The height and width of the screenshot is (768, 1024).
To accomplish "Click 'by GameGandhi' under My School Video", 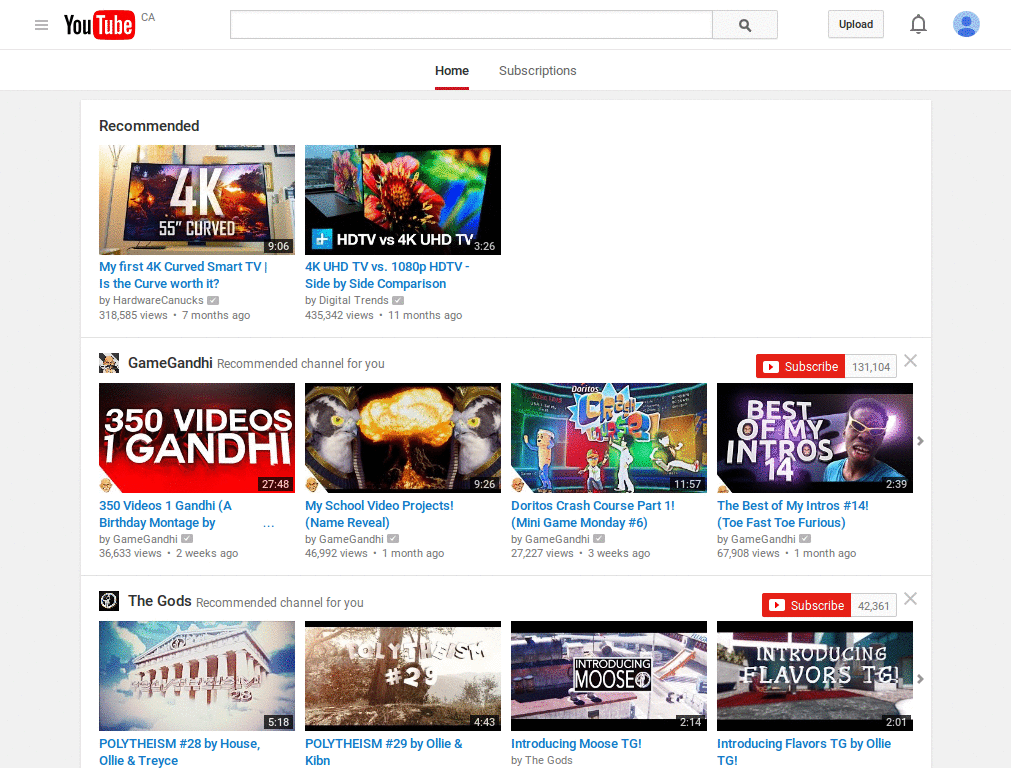I will click(x=344, y=539).
